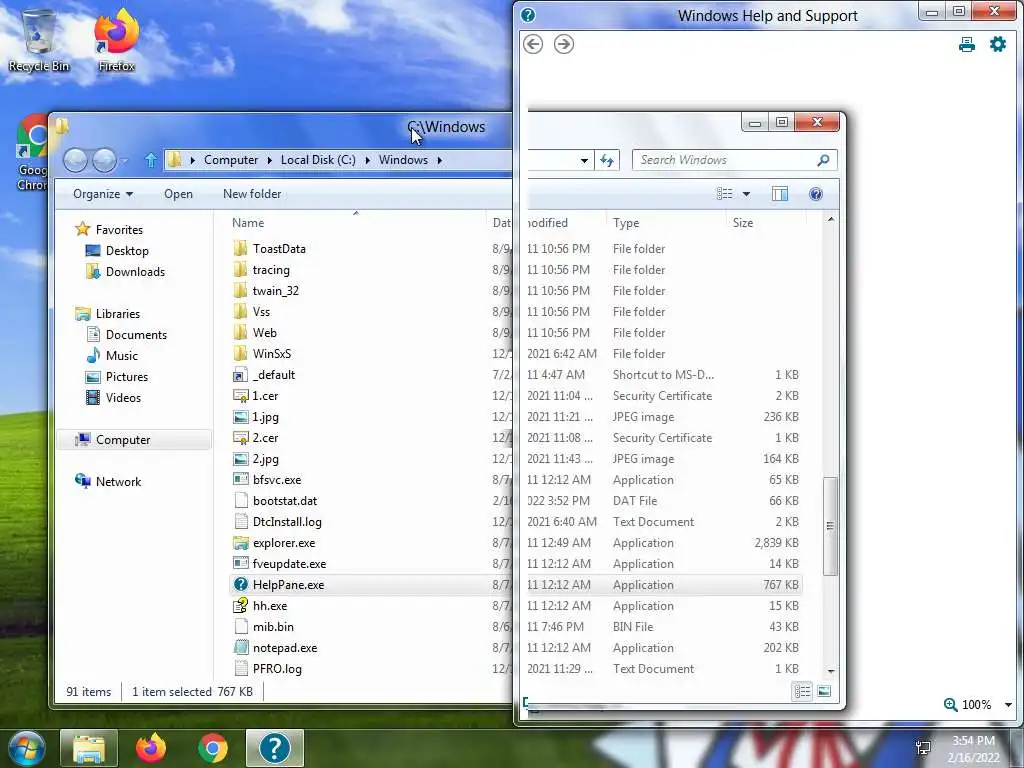Switch to details view in the status corner
1024x768 pixels.
[802, 691]
